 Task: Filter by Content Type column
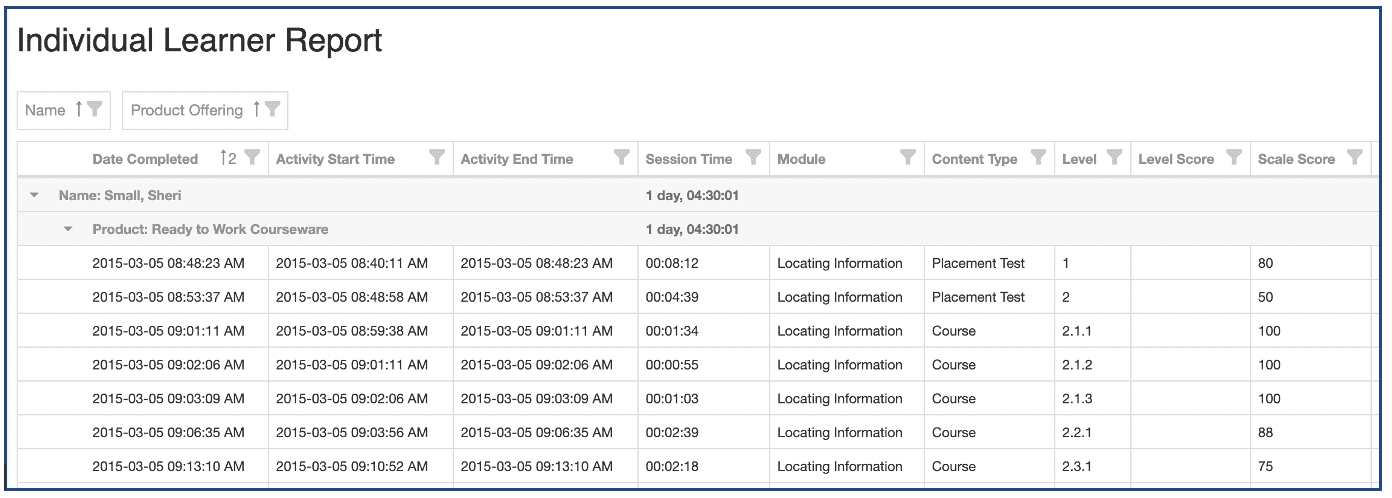click(1038, 157)
